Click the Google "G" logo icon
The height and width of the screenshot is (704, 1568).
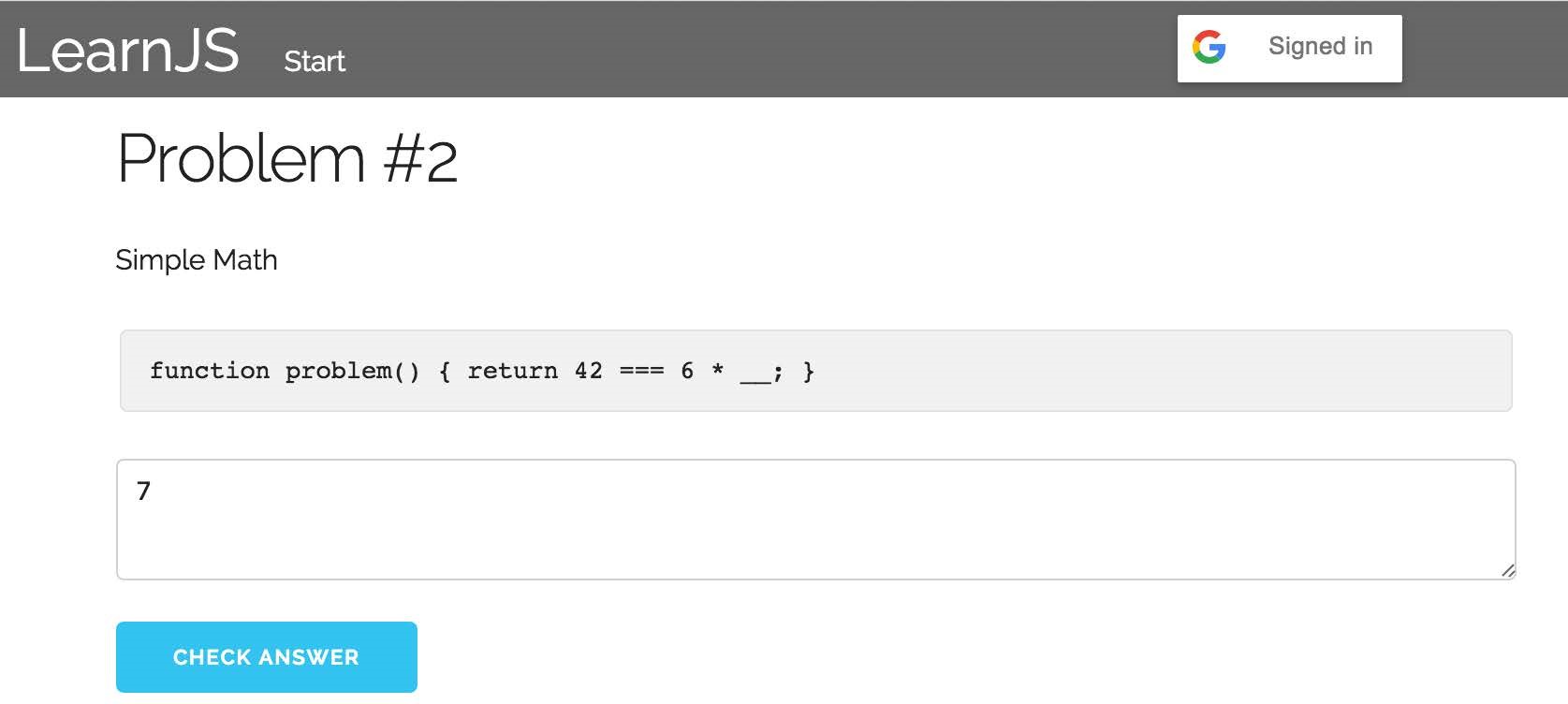1209,47
